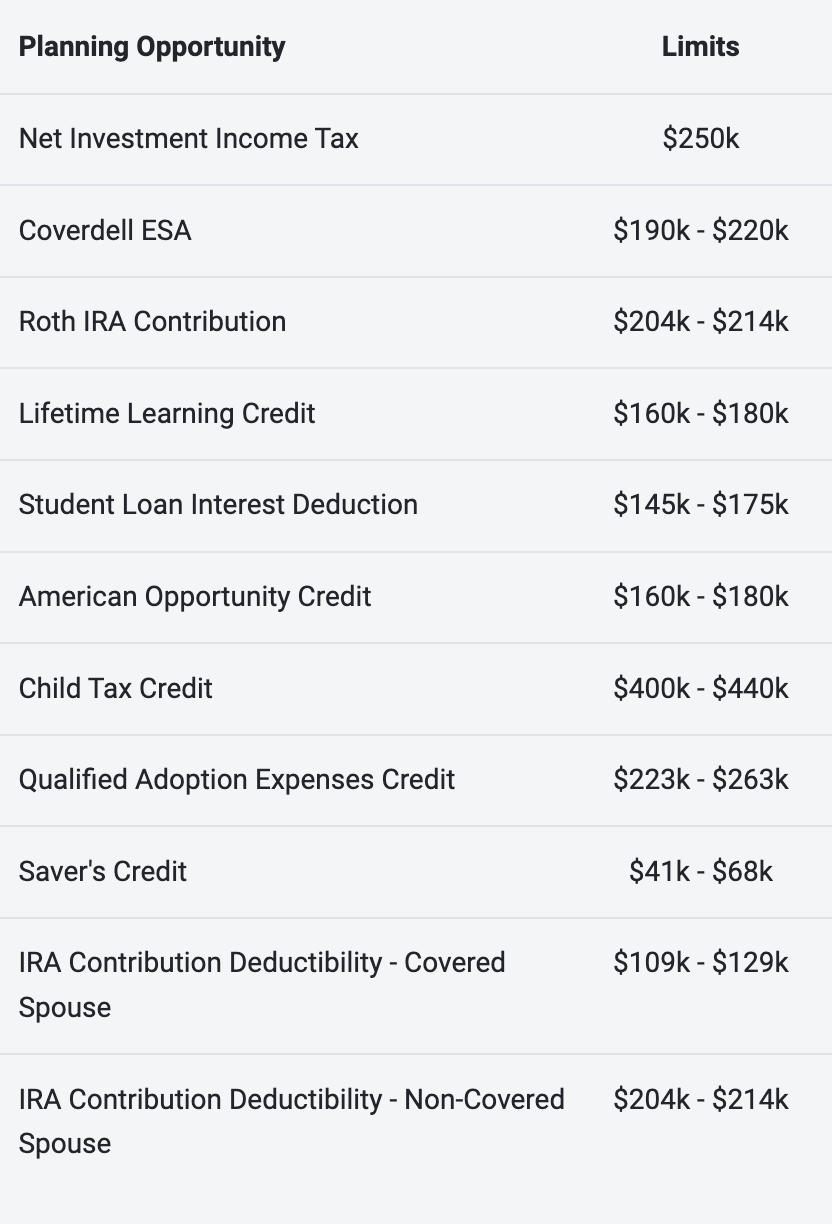832x1224 pixels.
Task: Select the Coverdell ESA row label
Action: (105, 231)
